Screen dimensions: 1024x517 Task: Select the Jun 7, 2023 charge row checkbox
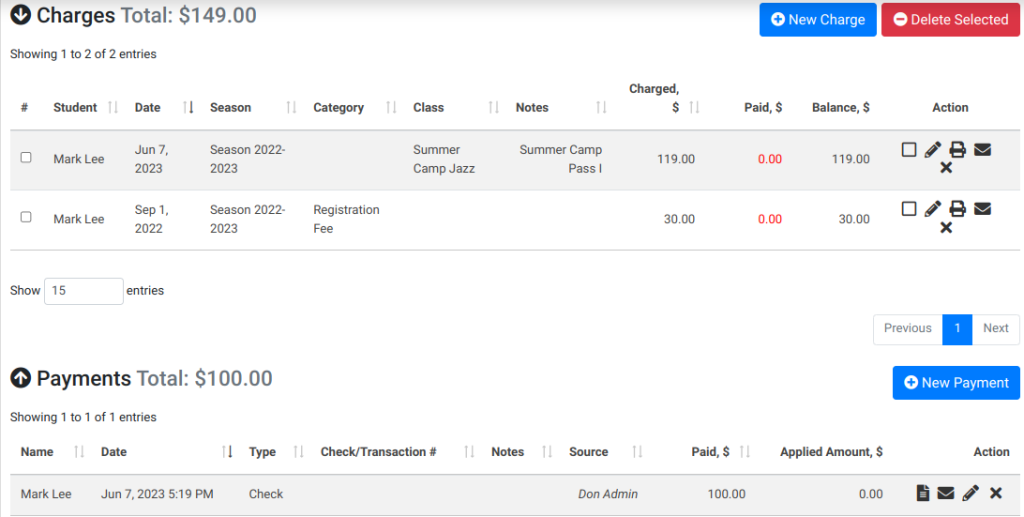[26, 157]
